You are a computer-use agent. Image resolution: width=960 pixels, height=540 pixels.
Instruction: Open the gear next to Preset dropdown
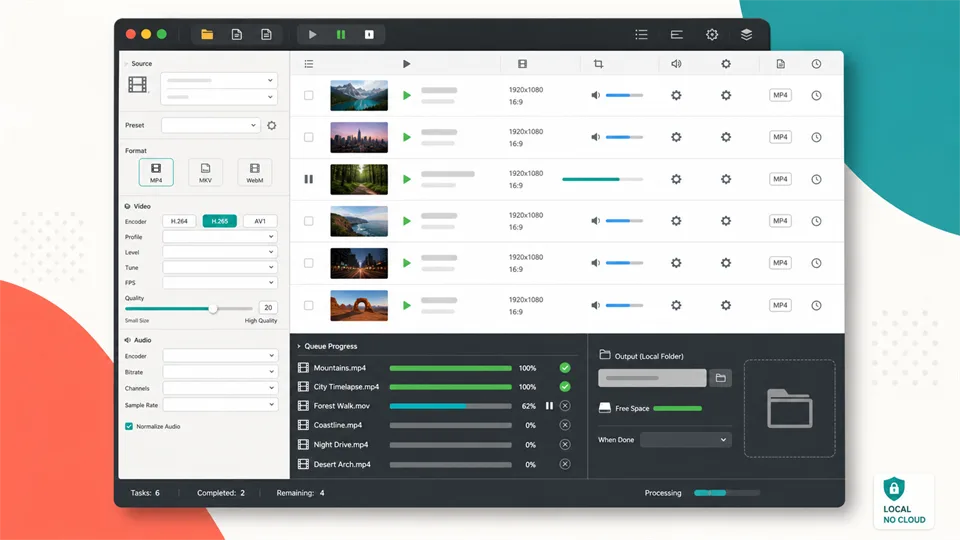click(272, 126)
